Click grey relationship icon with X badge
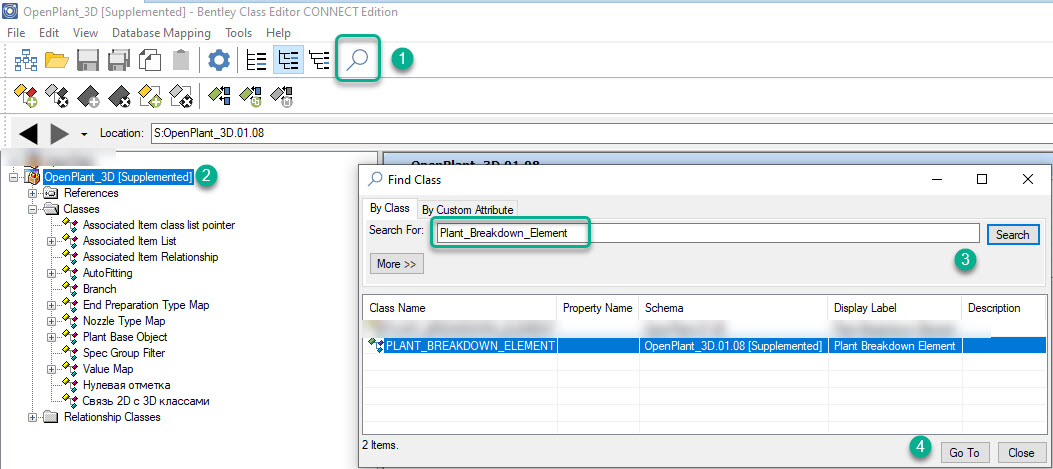This screenshot has height=469, width=1053. tap(181, 96)
